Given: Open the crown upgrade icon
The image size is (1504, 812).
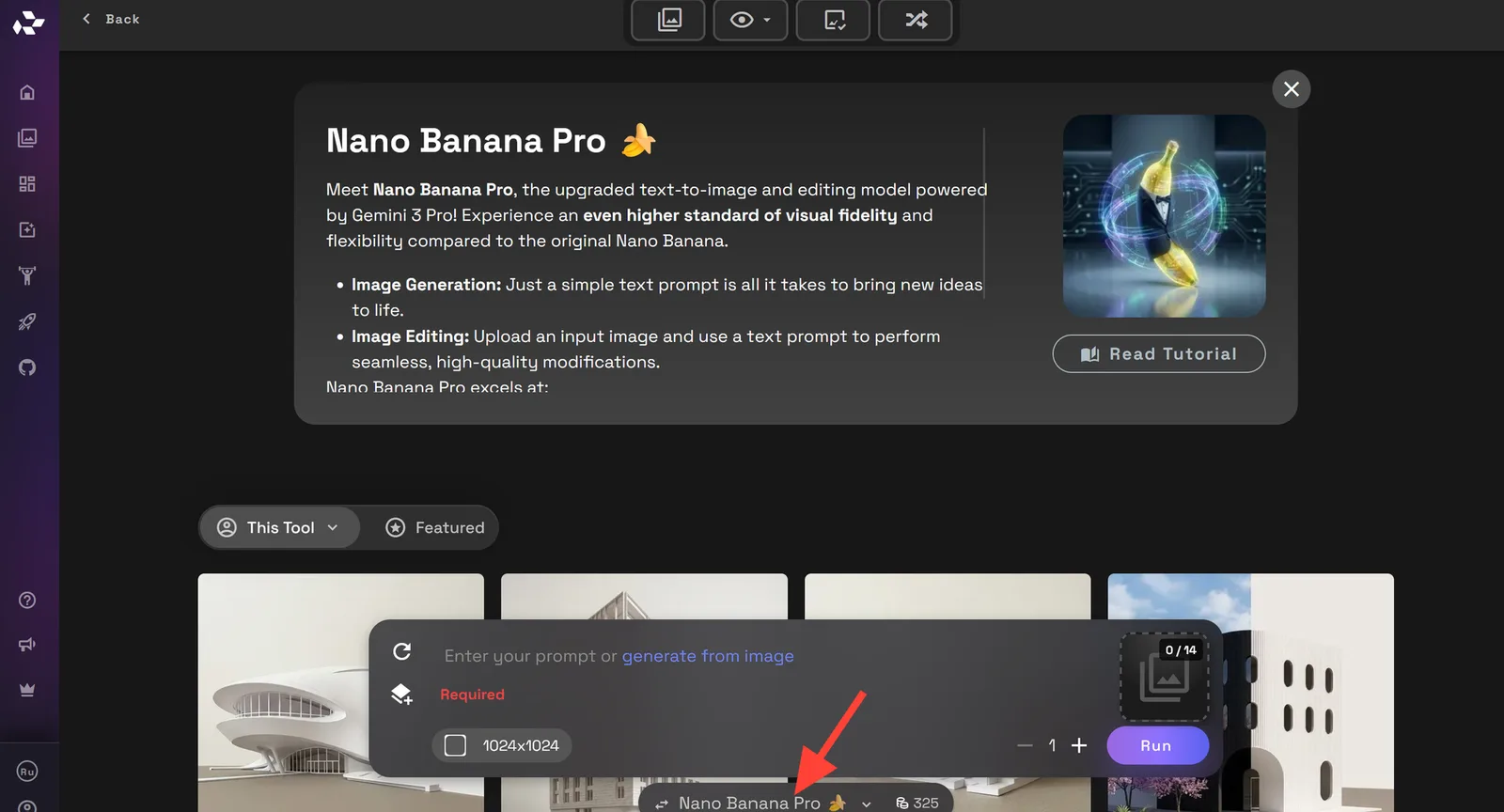Looking at the screenshot, I should pos(27,690).
